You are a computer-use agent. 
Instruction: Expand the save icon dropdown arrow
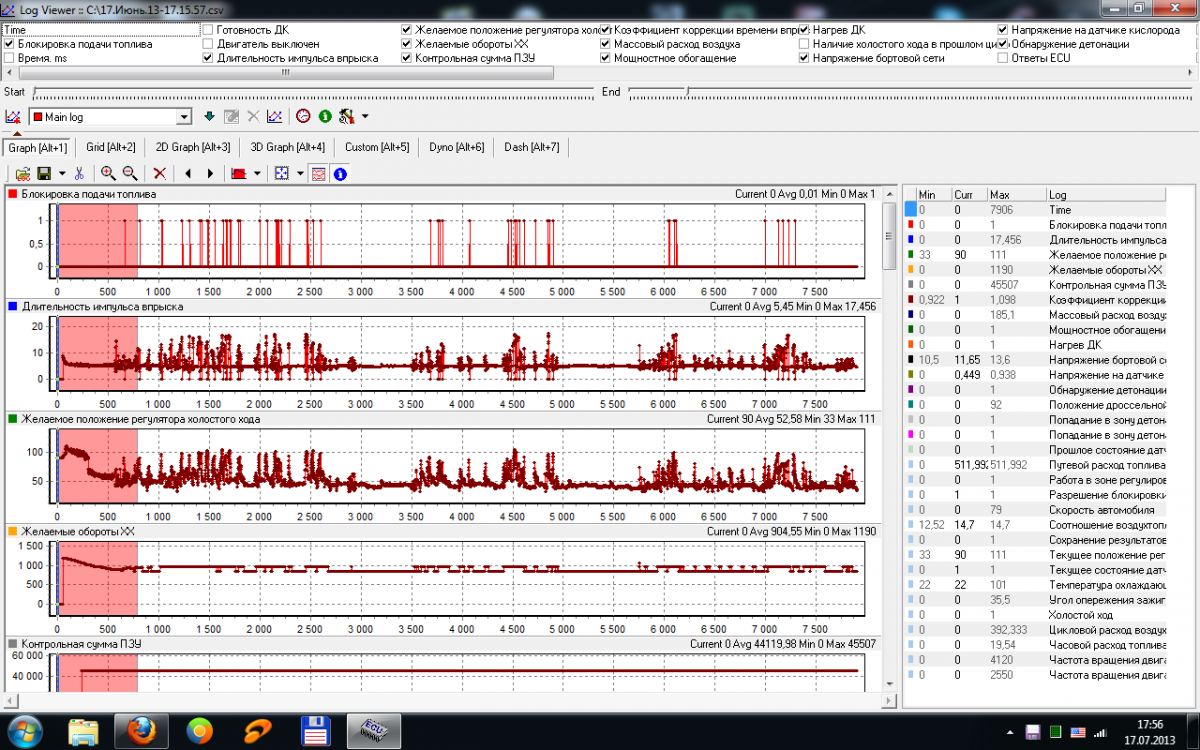point(62,173)
